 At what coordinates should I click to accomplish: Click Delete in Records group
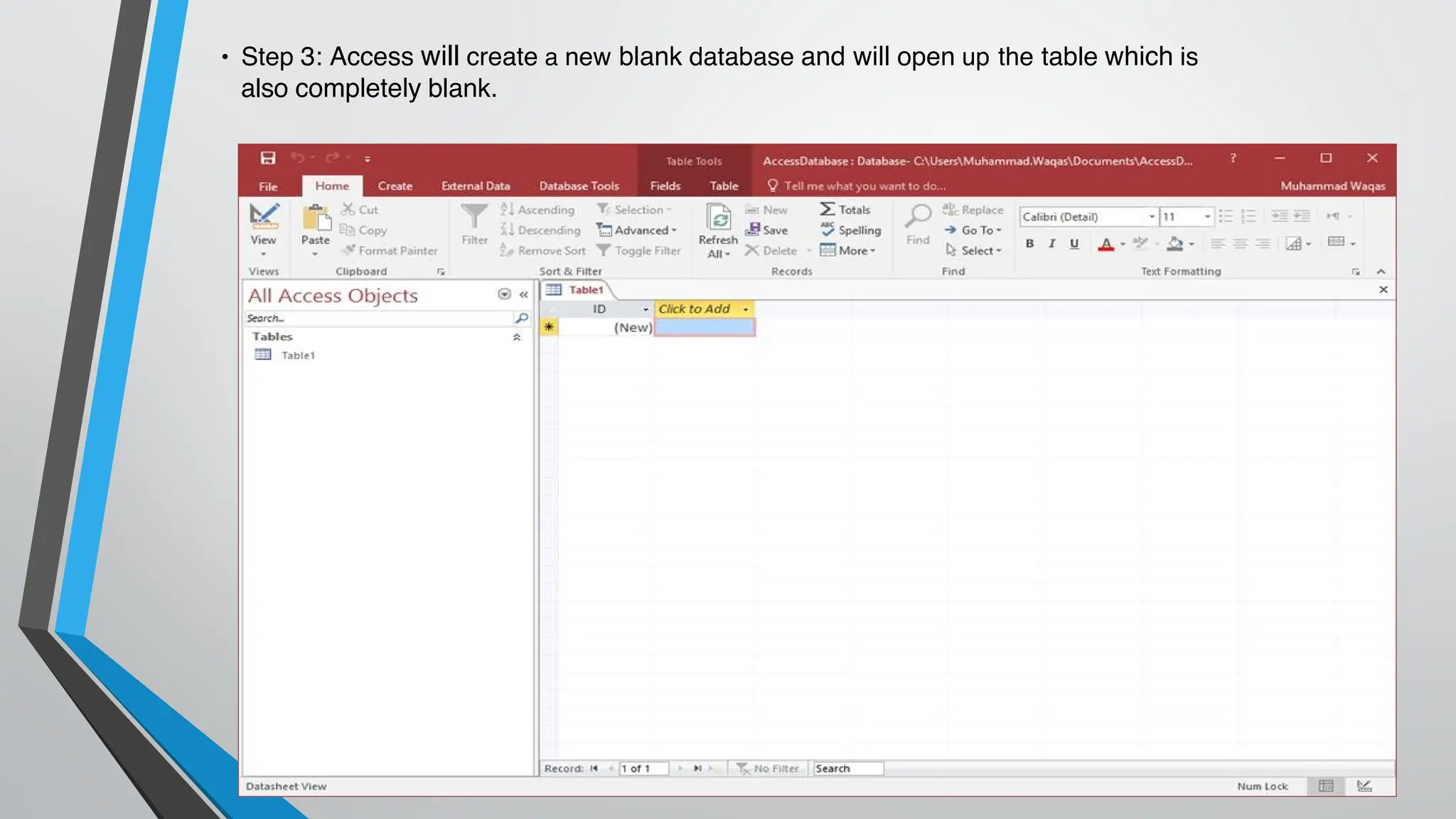click(771, 250)
